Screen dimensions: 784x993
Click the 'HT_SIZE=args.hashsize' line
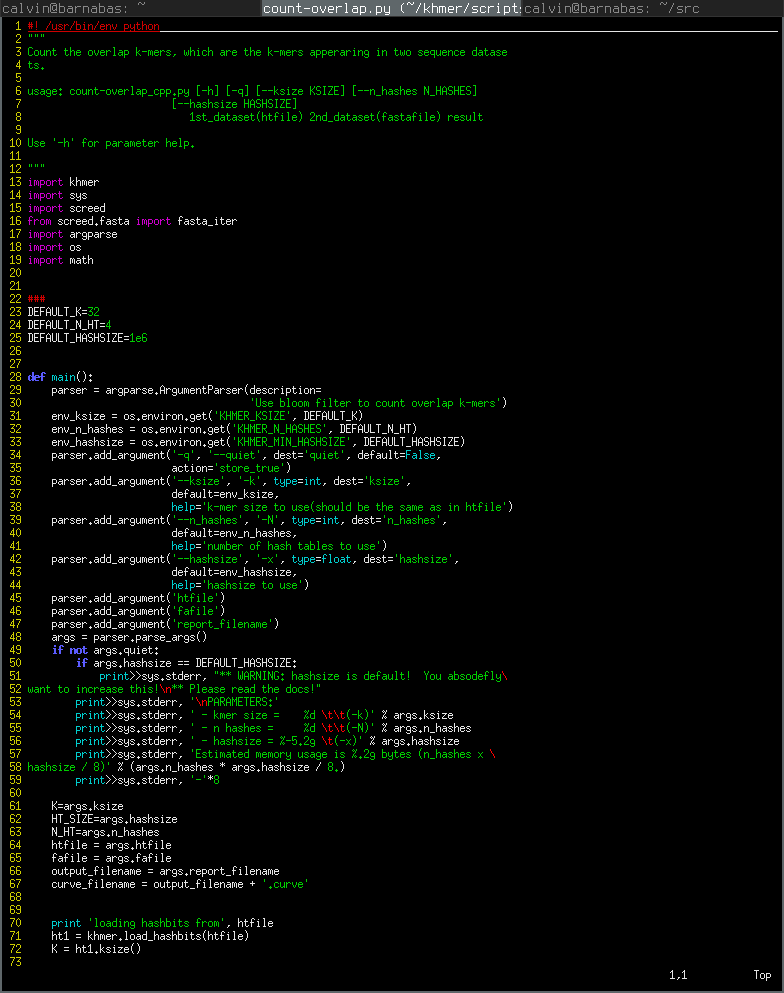114,819
